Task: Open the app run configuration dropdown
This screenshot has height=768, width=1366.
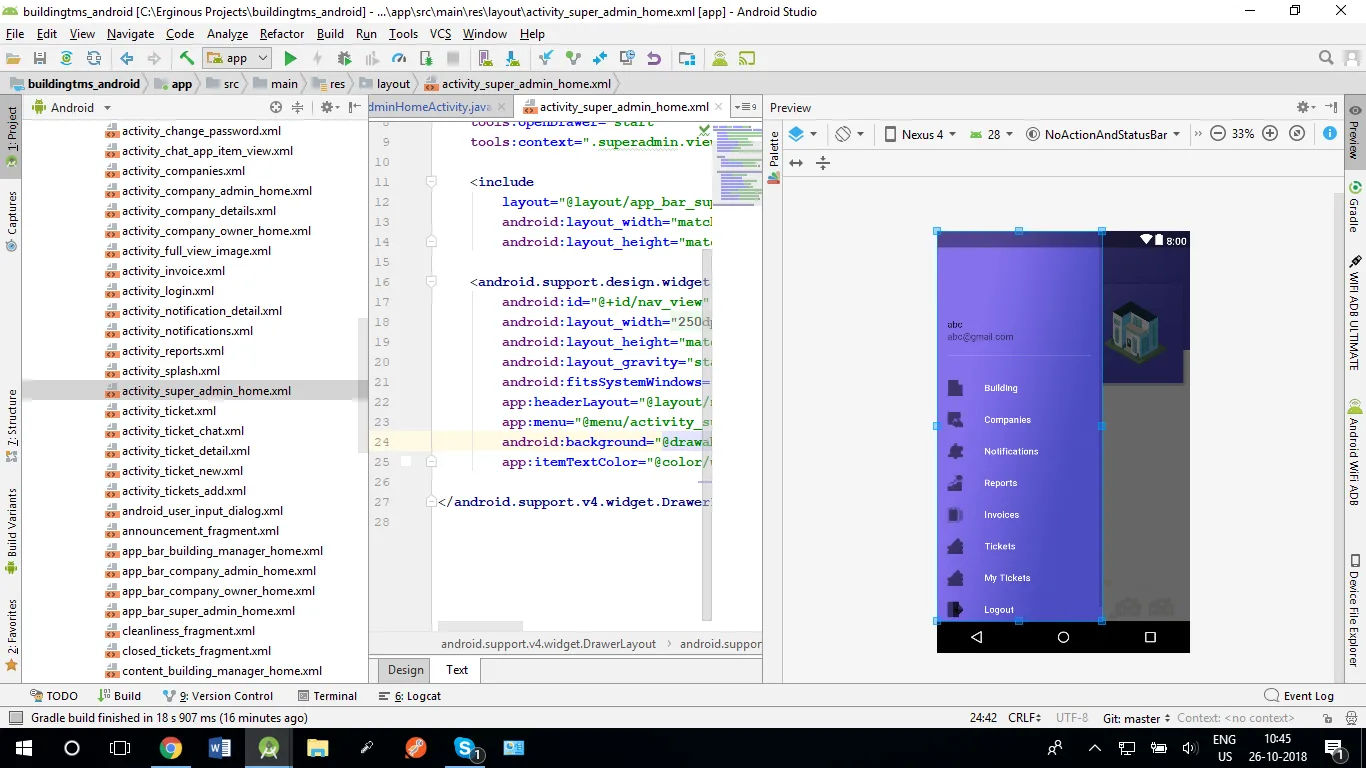Action: pos(237,59)
